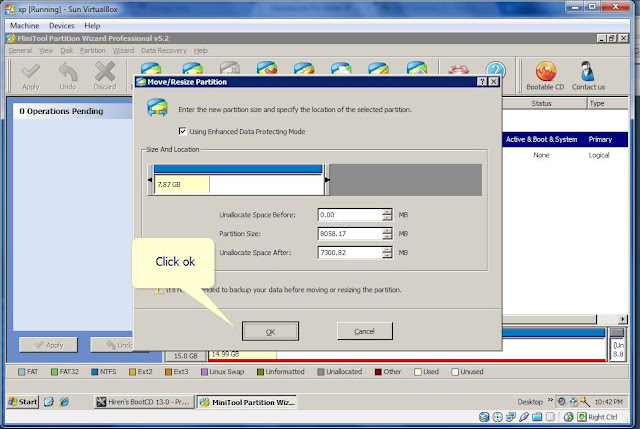
Task: Click the Show Desktop quick launch icon
Action: [x=49, y=402]
